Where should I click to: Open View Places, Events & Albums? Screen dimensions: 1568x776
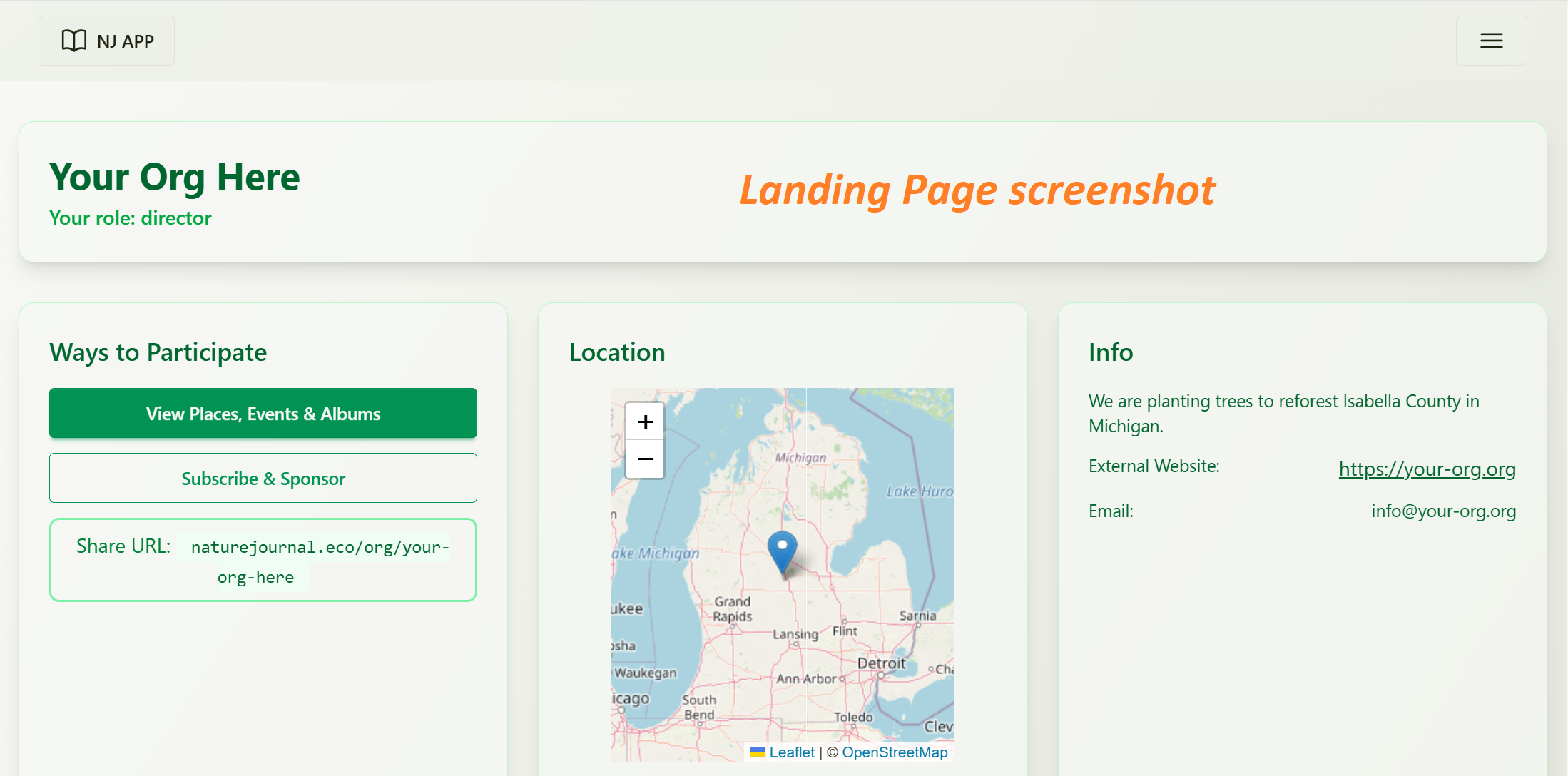coord(263,414)
